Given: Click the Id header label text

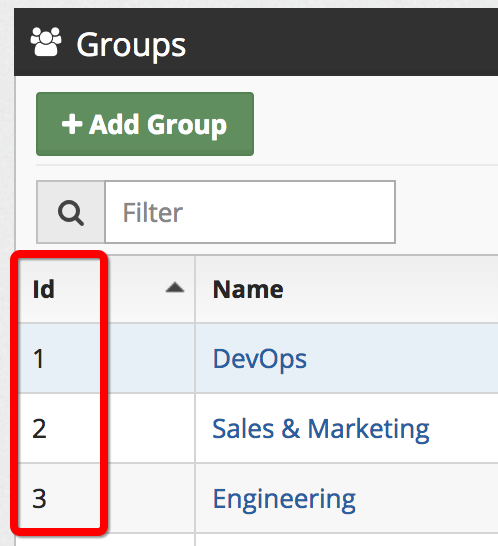Looking at the screenshot, I should (44, 289).
